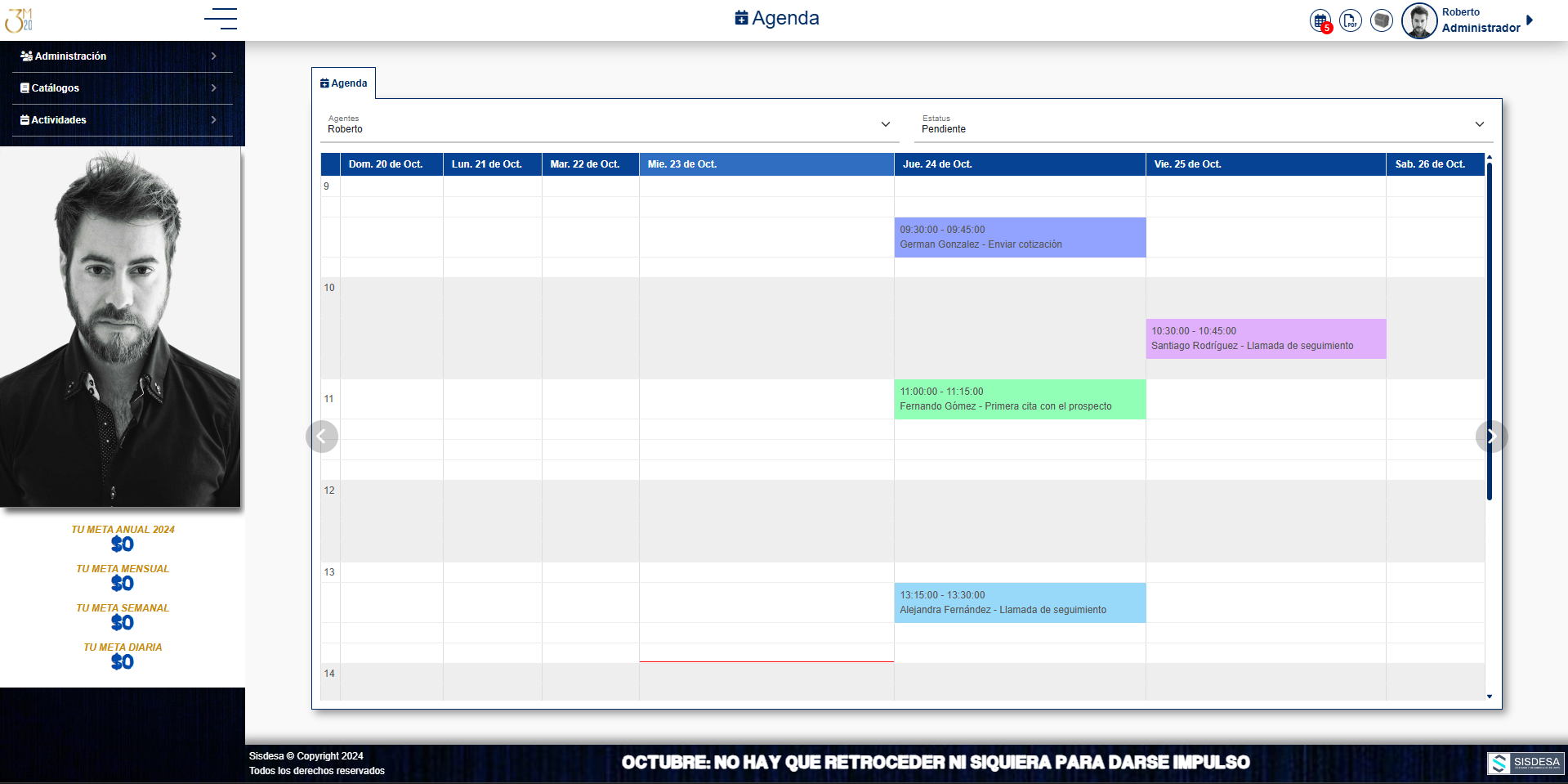The width and height of the screenshot is (1568, 784).
Task: Expand the Actividades sidebar menu
Action: pos(118,120)
